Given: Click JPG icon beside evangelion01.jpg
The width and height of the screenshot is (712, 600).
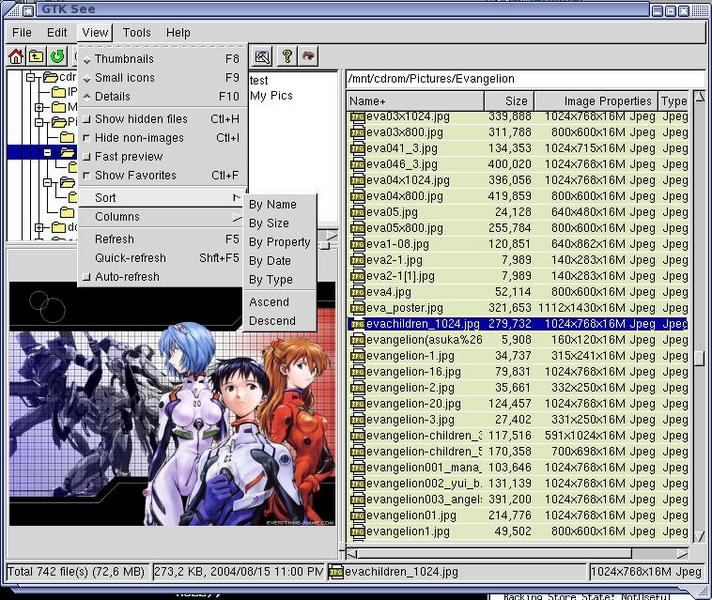Looking at the screenshot, I should [357, 516].
